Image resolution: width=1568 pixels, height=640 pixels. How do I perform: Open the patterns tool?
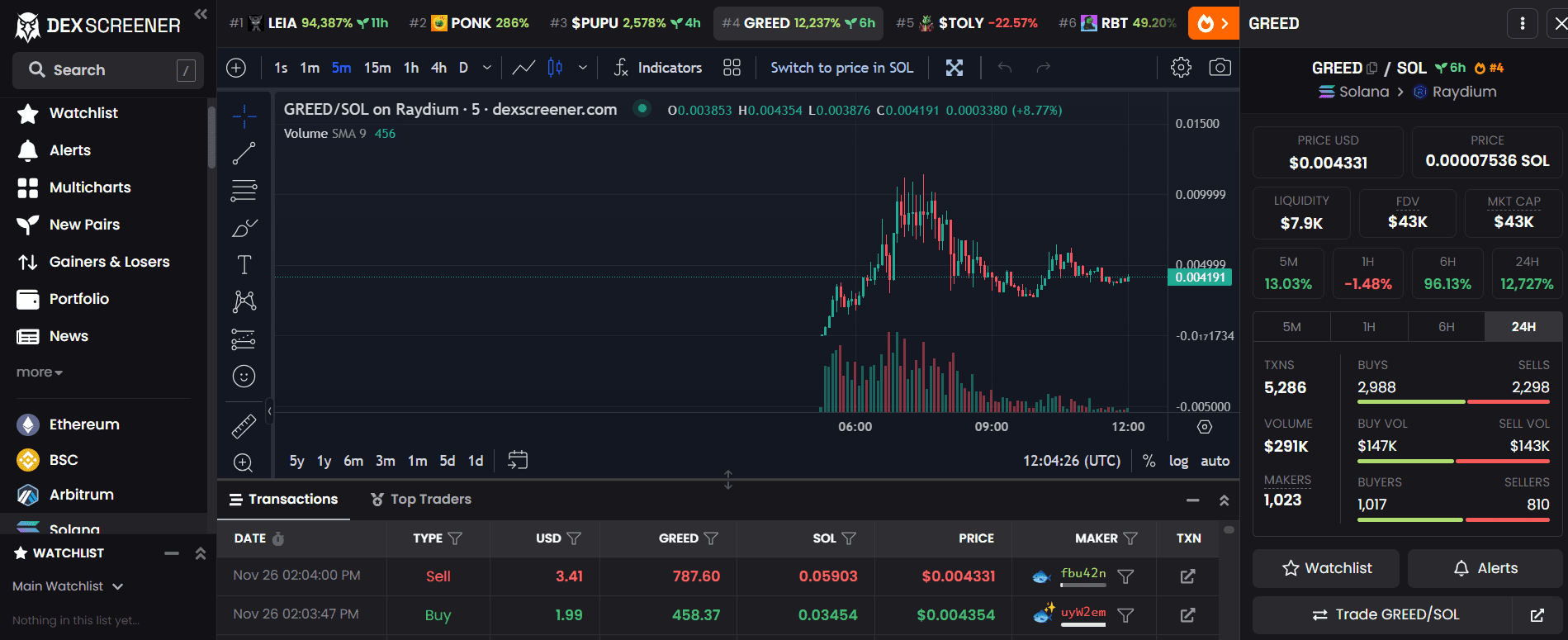[x=244, y=301]
